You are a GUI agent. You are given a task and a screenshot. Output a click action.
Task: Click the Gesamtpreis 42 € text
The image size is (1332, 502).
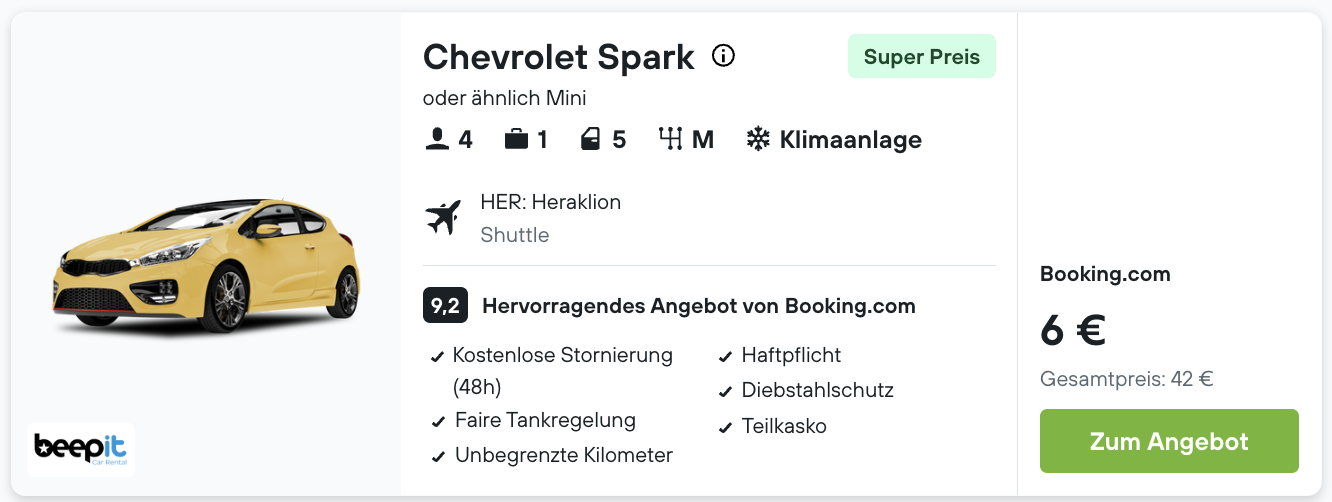point(1127,379)
